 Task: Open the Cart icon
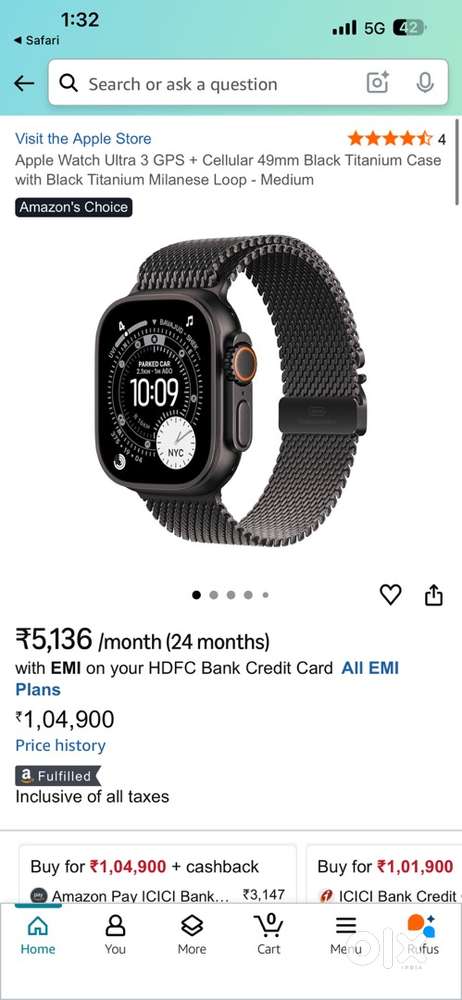(x=269, y=934)
